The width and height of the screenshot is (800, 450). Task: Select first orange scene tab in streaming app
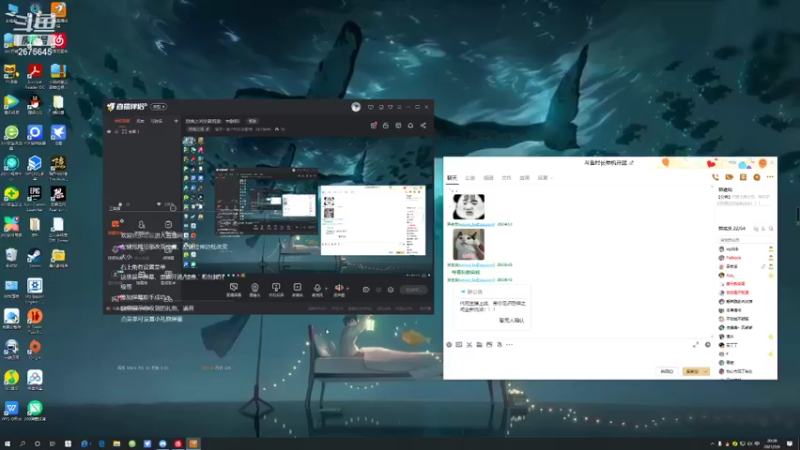coord(121,121)
